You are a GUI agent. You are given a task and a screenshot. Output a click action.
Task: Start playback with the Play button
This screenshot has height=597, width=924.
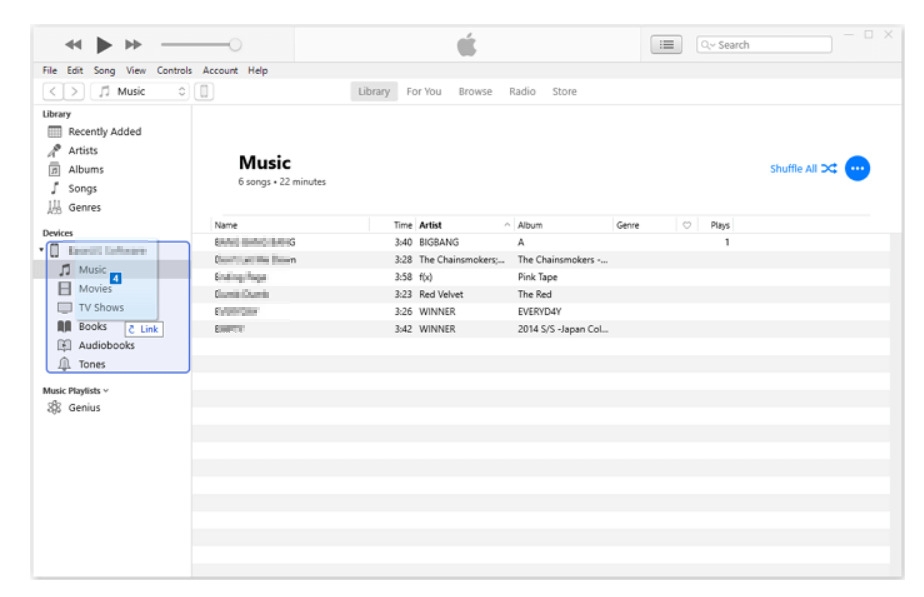(x=104, y=45)
